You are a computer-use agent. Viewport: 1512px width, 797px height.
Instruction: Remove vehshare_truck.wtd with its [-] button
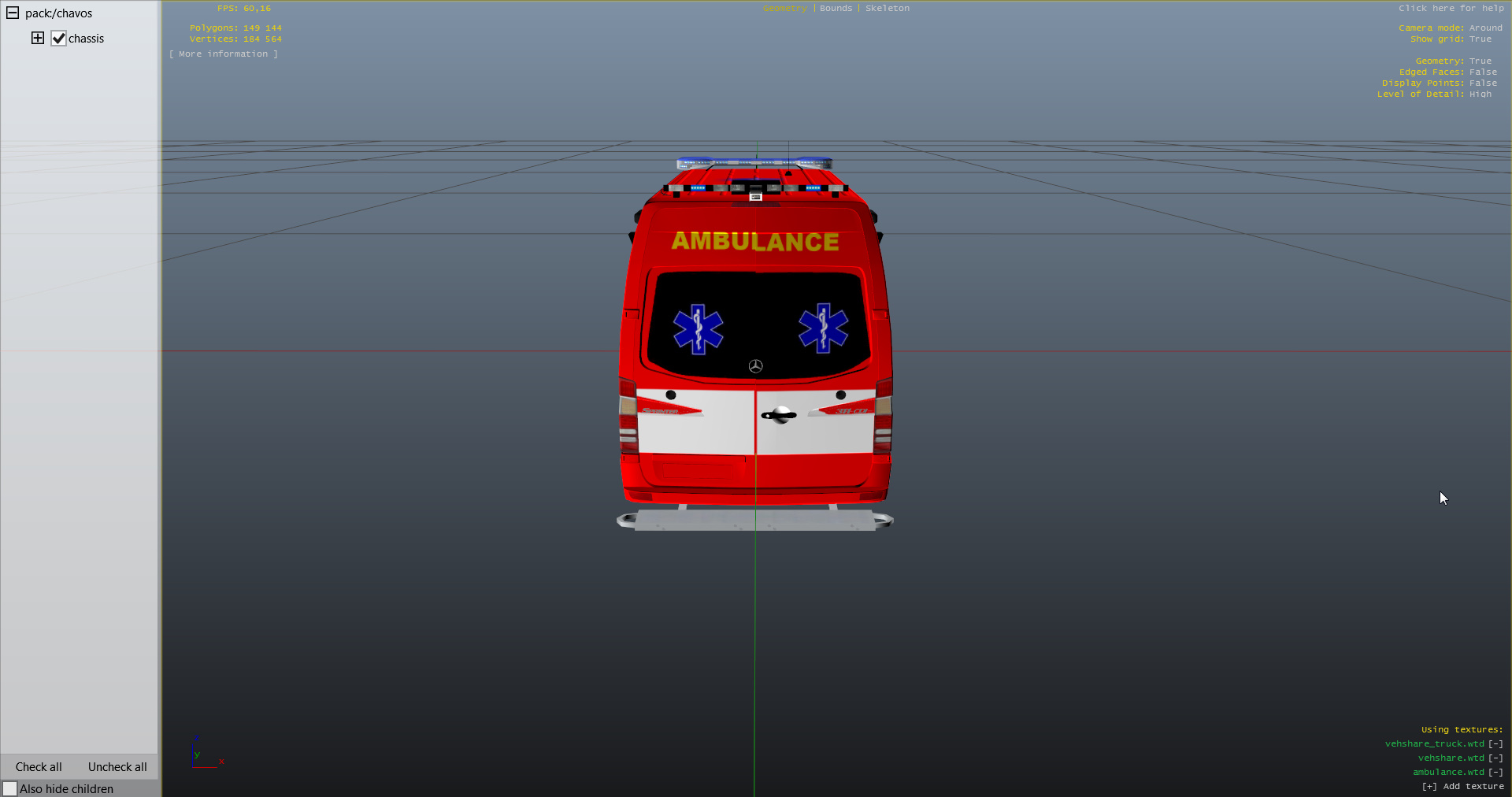[x=1495, y=743]
